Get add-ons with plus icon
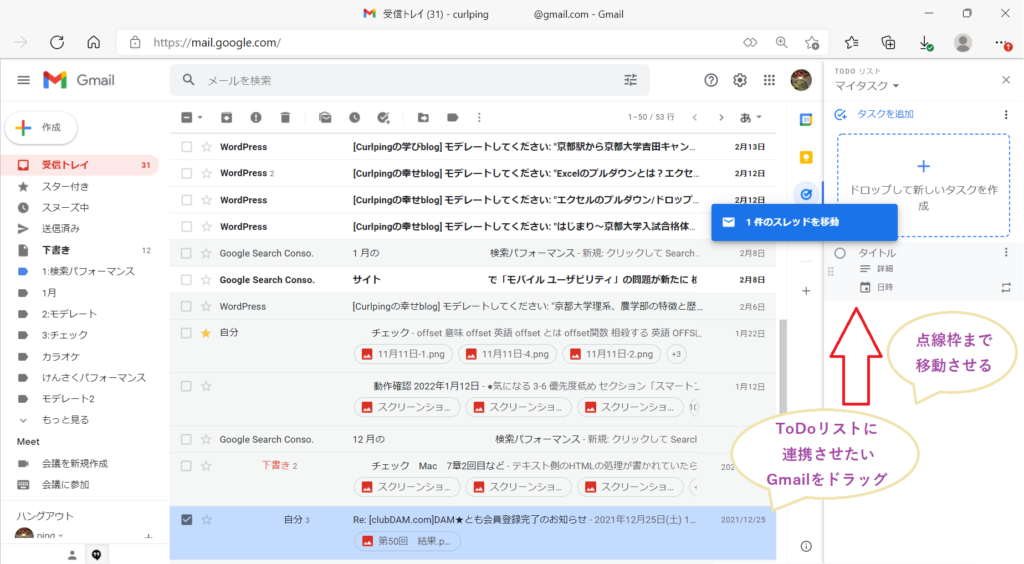The image size is (1024, 564). 806,291
